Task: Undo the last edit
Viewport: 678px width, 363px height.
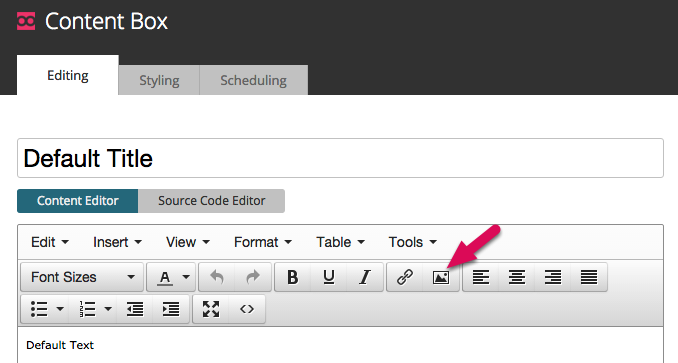Action: point(217,277)
